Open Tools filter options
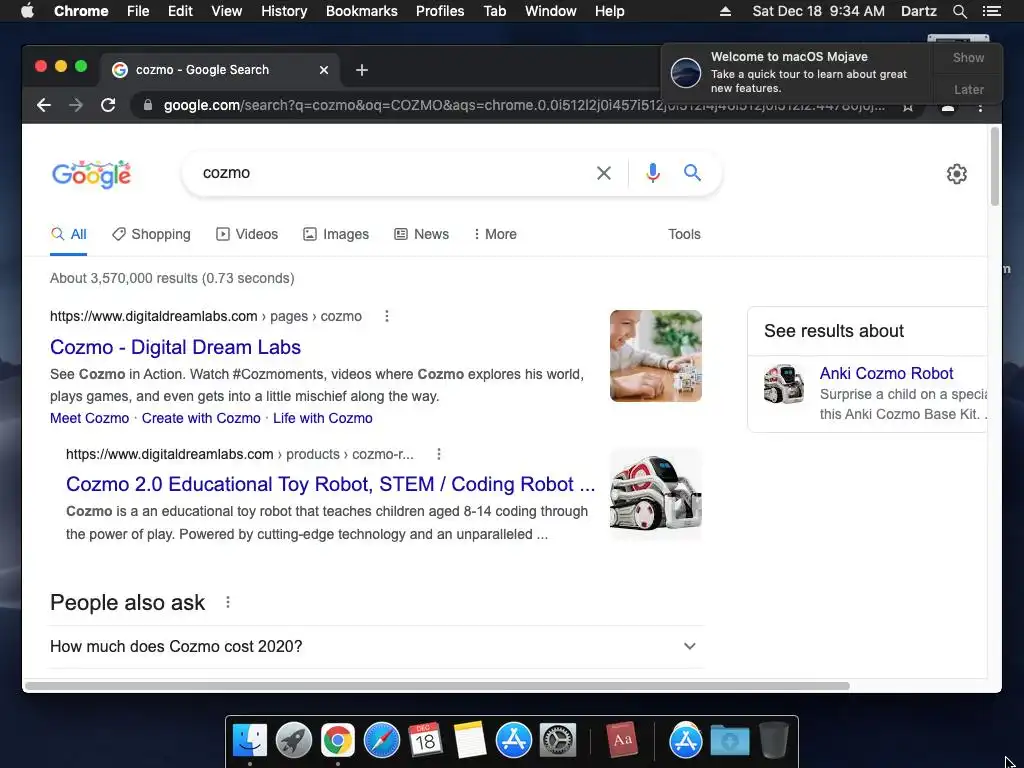Screen dimensions: 1024x768 (x=684, y=234)
